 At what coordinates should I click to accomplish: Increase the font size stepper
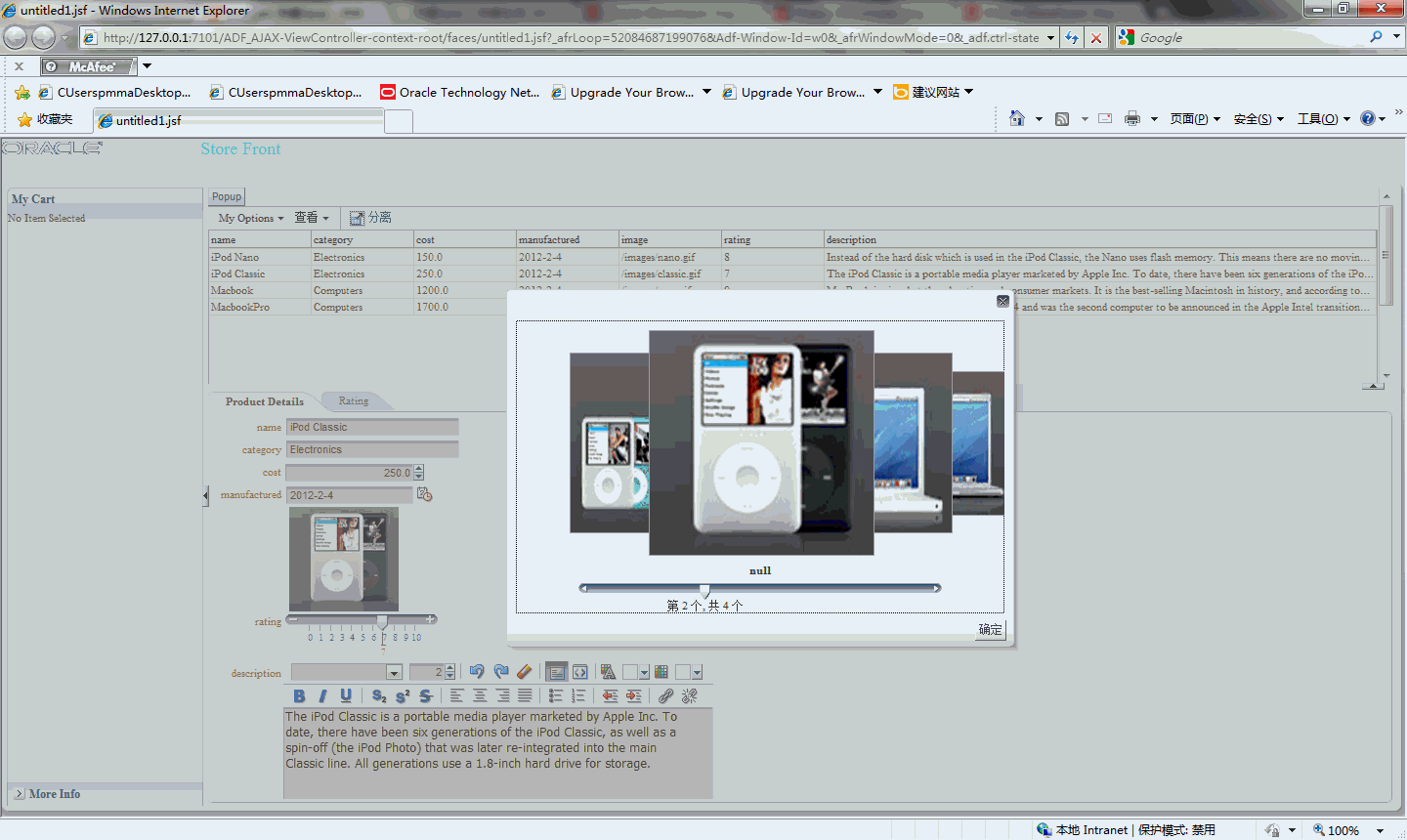[449, 668]
